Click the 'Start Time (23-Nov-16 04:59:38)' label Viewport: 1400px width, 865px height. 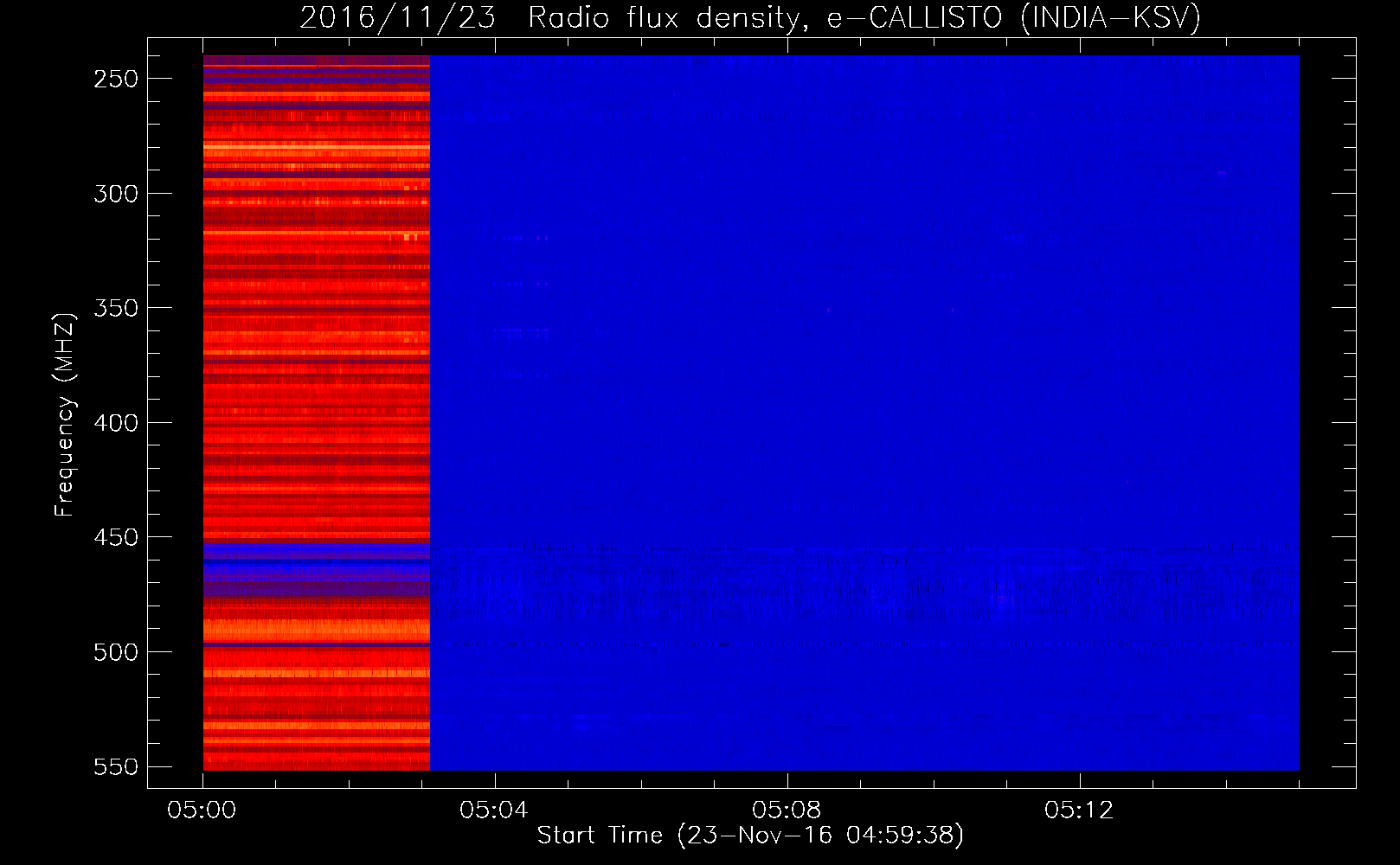coord(750,836)
